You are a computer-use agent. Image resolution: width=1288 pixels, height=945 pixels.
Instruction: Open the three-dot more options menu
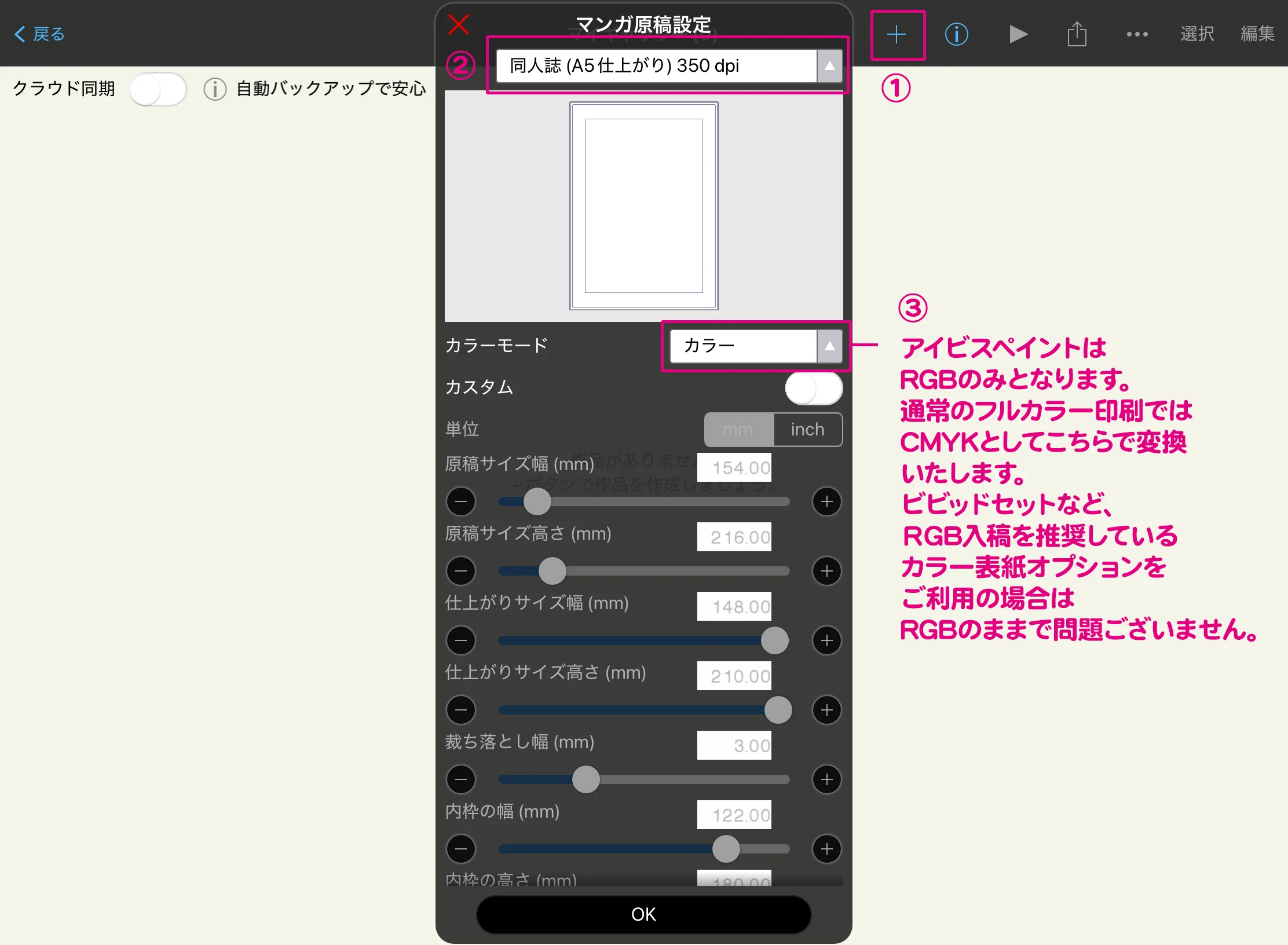pos(1137,35)
